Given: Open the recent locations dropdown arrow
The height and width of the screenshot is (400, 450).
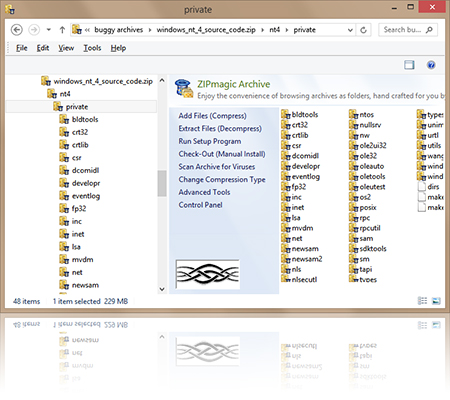Looking at the screenshot, I should (49, 30).
